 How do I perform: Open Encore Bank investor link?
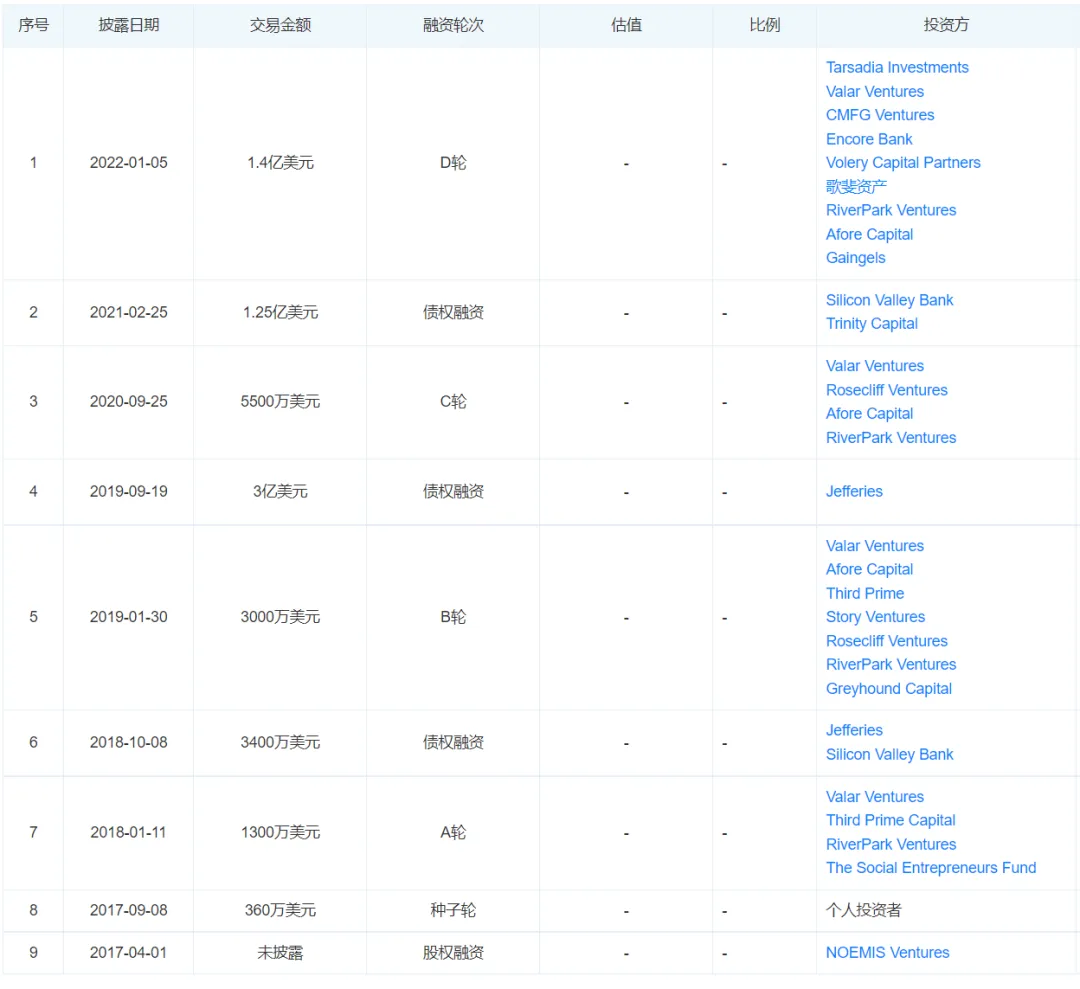point(869,139)
